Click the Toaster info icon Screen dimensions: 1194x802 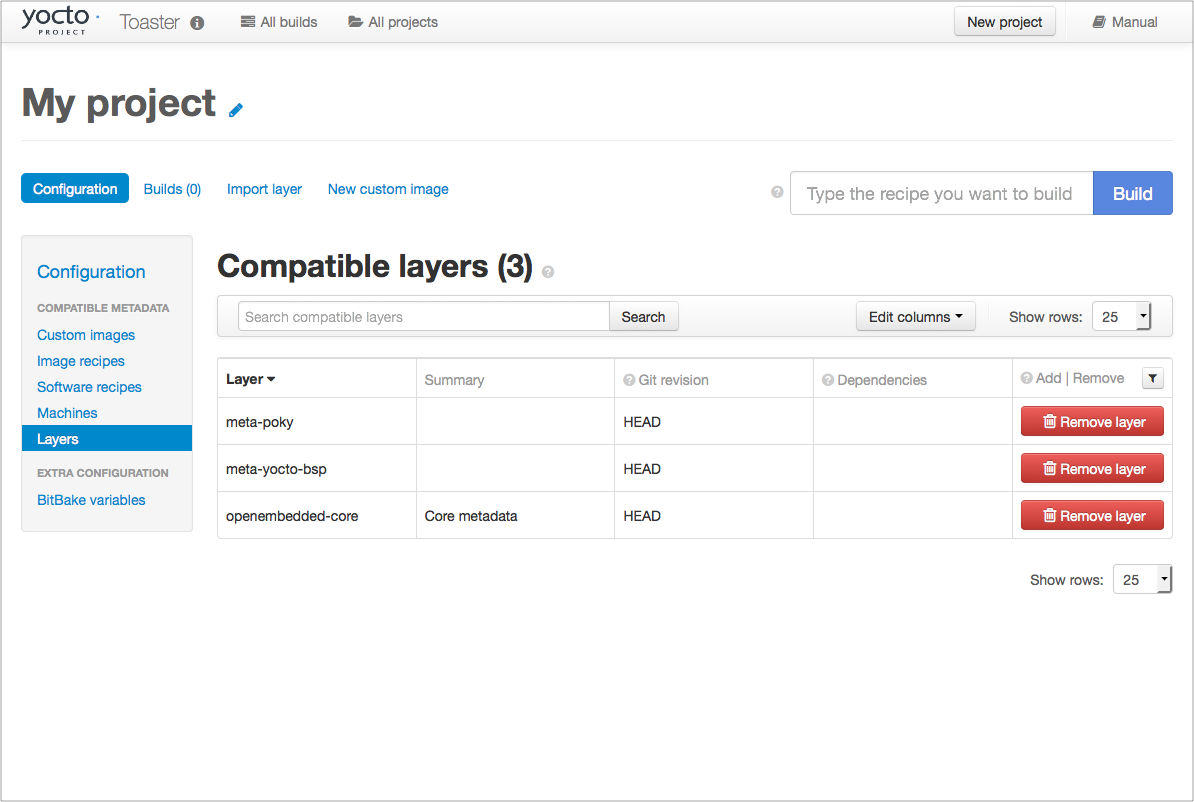(197, 23)
